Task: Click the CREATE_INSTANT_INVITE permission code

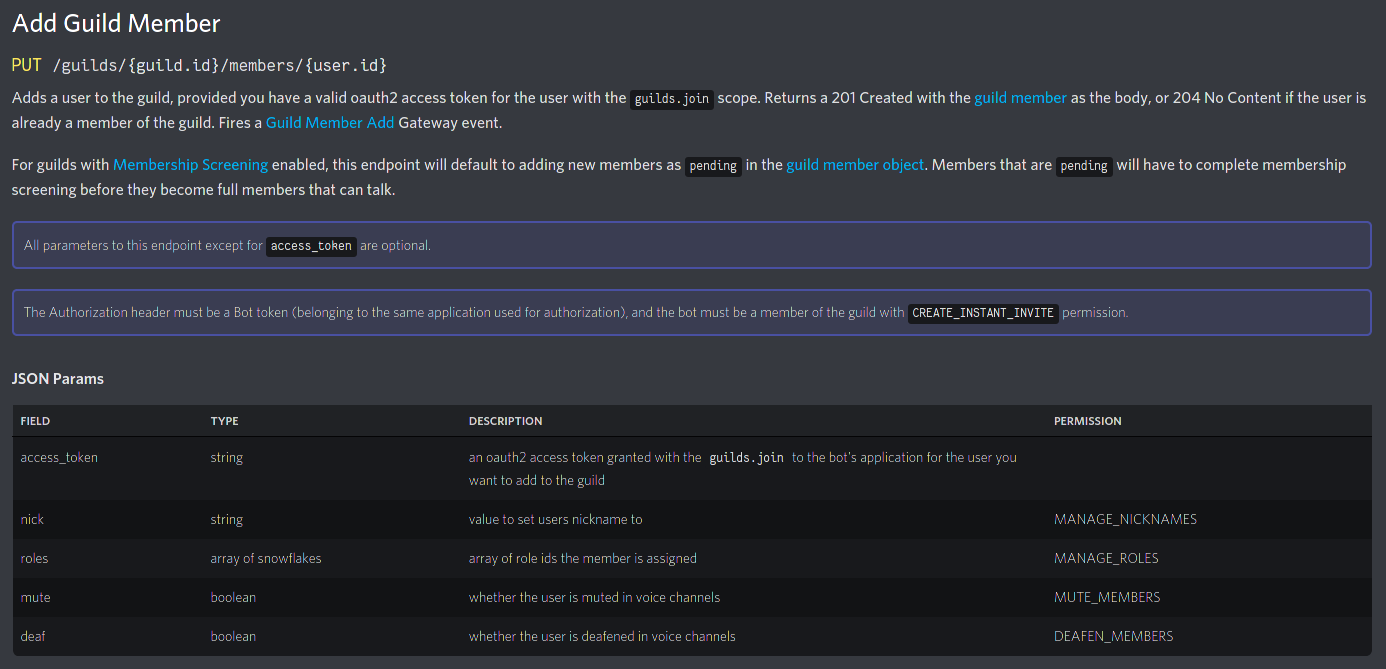Action: click(x=983, y=313)
